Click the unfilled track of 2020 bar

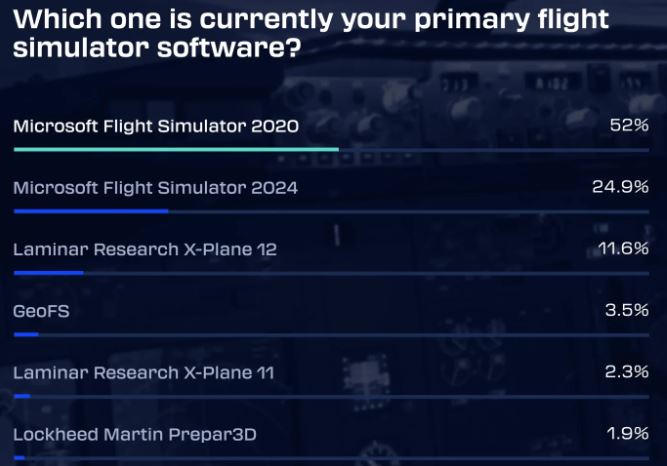(494, 150)
